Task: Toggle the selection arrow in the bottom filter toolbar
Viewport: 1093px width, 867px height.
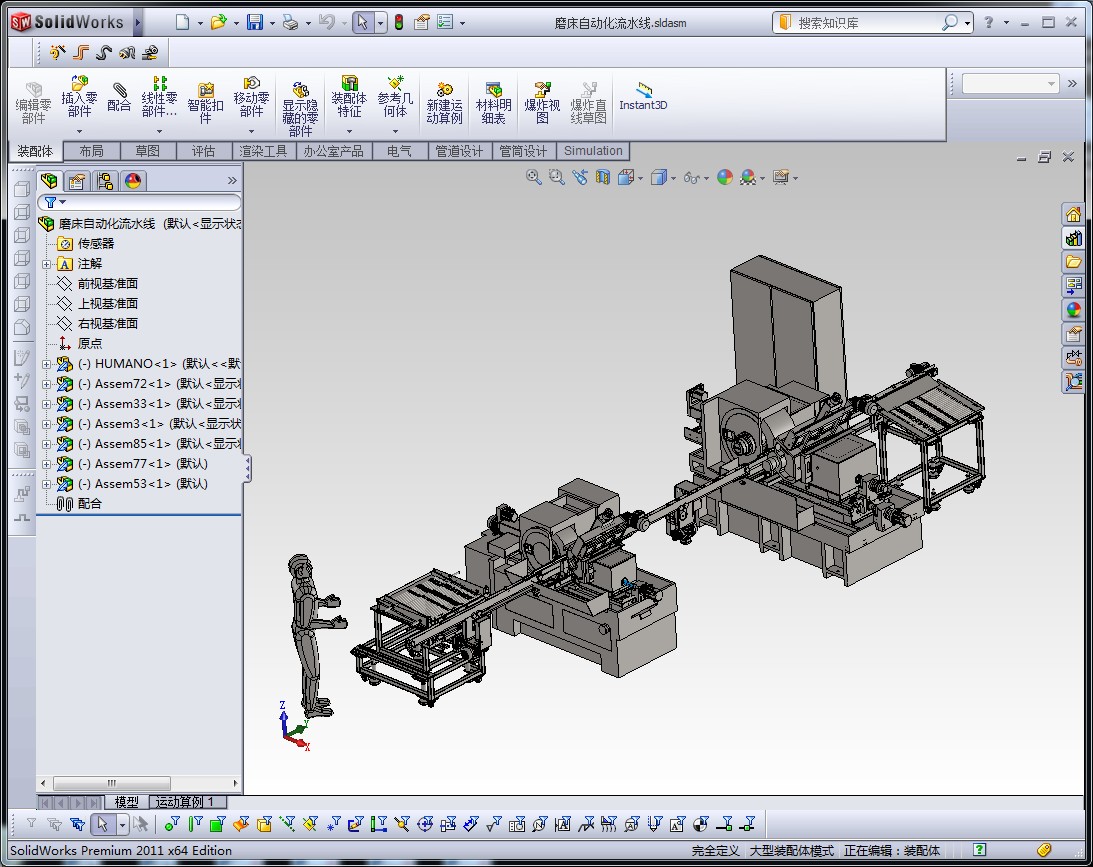Action: tap(101, 824)
